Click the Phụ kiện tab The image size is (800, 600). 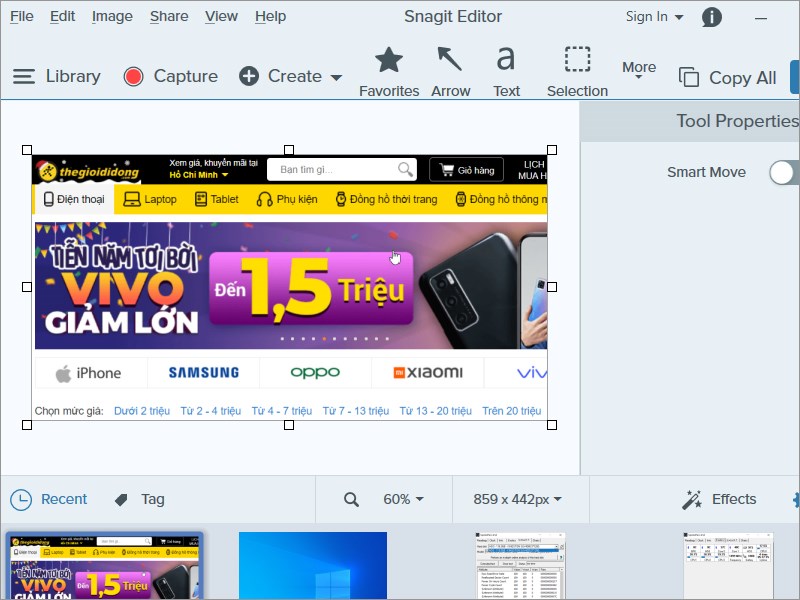coord(287,199)
